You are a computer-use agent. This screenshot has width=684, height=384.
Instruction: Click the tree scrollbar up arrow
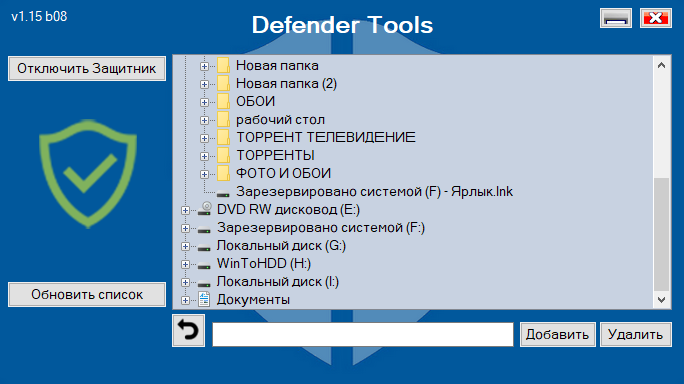pyautogui.click(x=662, y=65)
